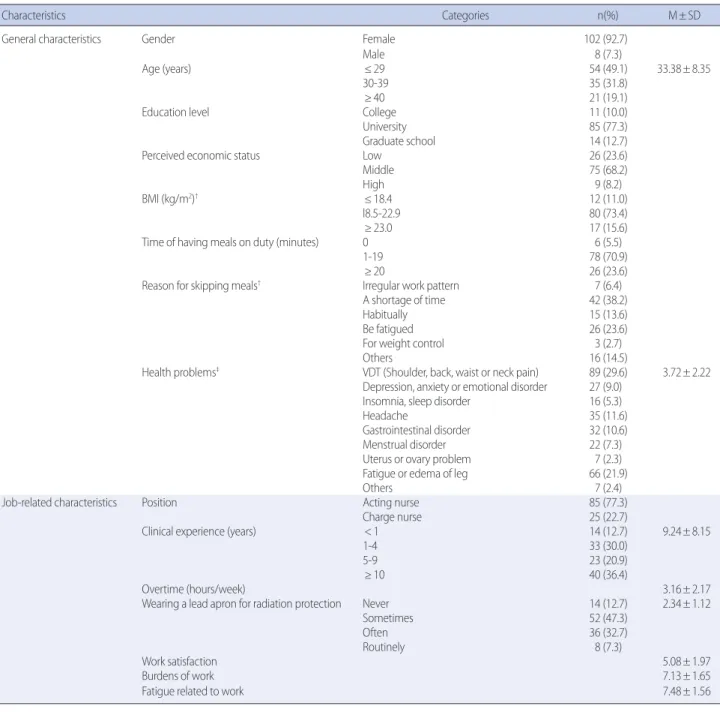This screenshot has height=712, width=720.
Task: Click the 'Sometimes' category
Action: click(388, 618)
